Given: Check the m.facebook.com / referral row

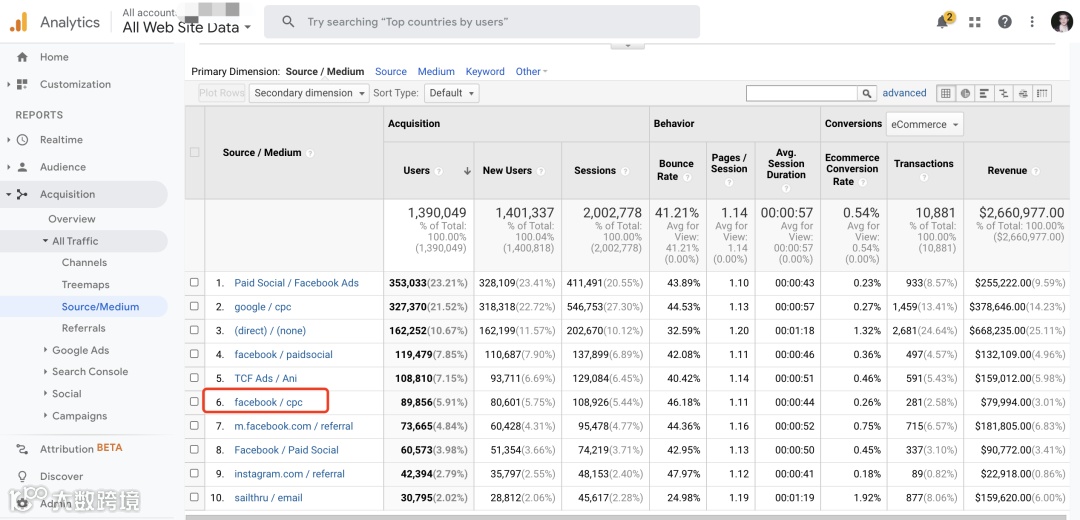Looking at the screenshot, I should [x=194, y=426].
